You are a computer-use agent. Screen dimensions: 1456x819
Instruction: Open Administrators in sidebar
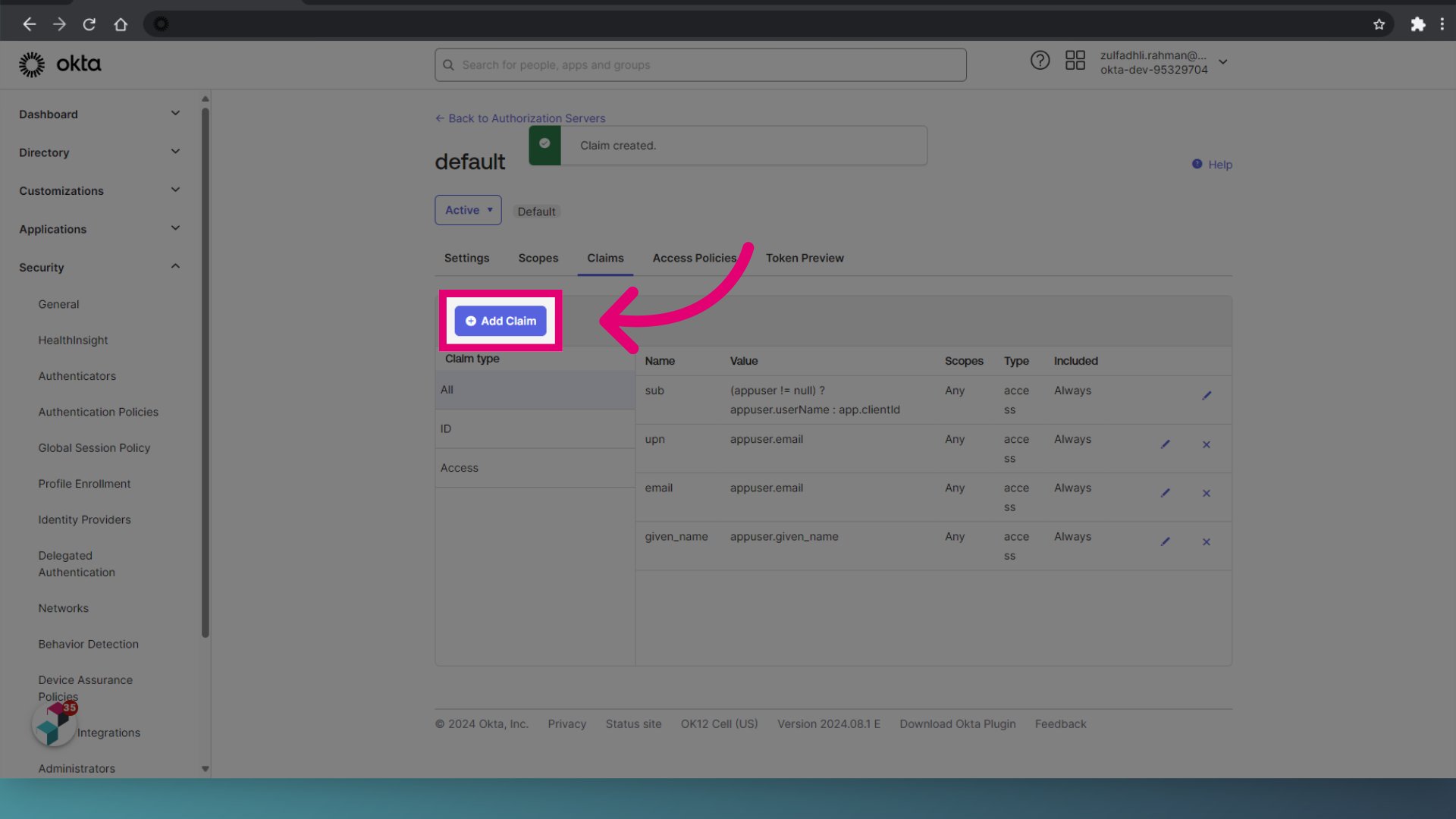(77, 768)
